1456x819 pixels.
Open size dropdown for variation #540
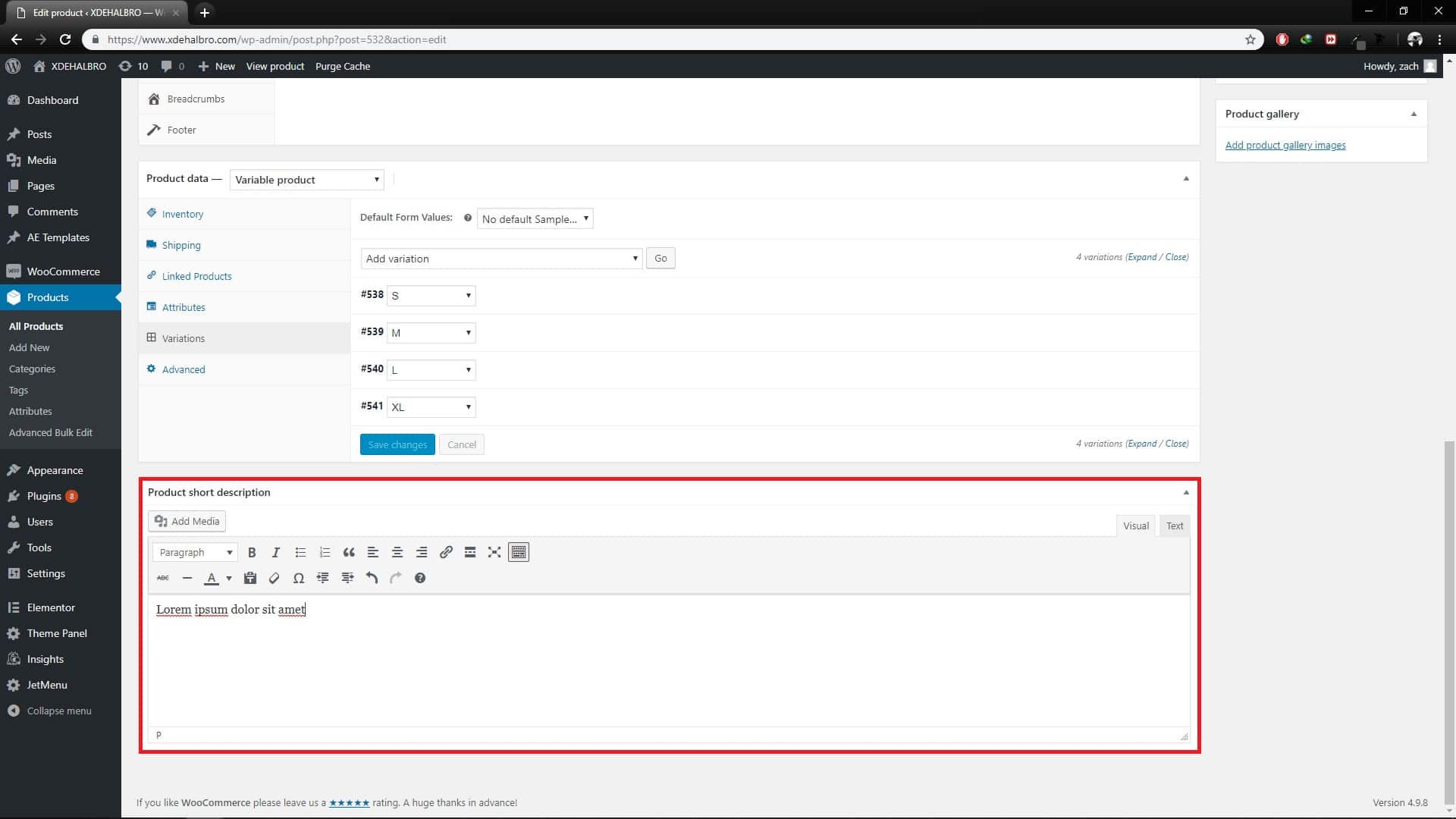click(431, 369)
